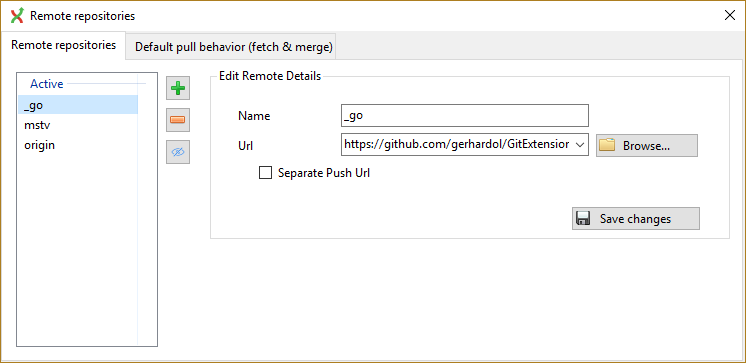This screenshot has width=746, height=363.
Task: Focus the Name input field
Action: point(465,116)
